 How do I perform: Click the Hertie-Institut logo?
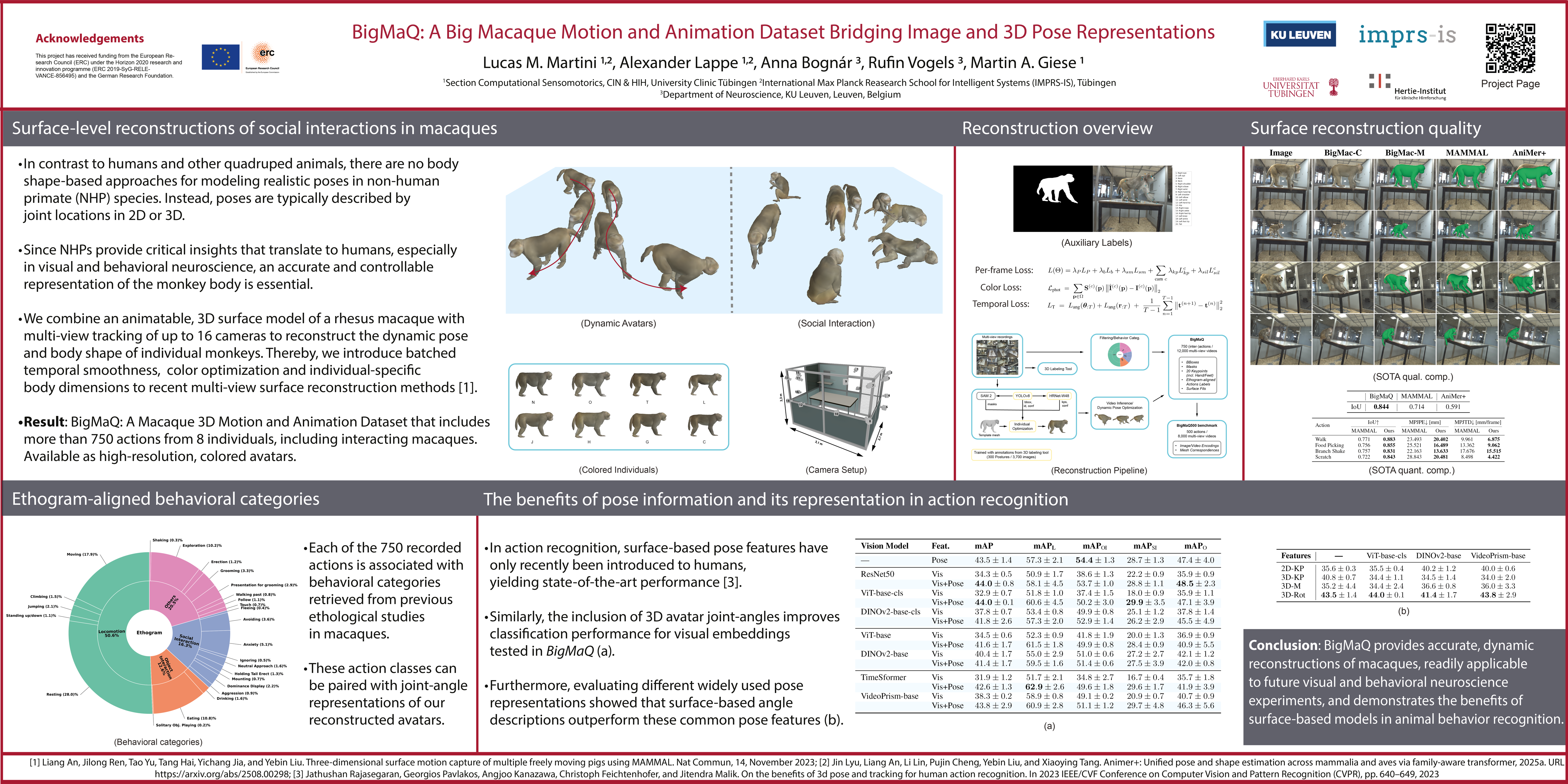click(x=1407, y=87)
